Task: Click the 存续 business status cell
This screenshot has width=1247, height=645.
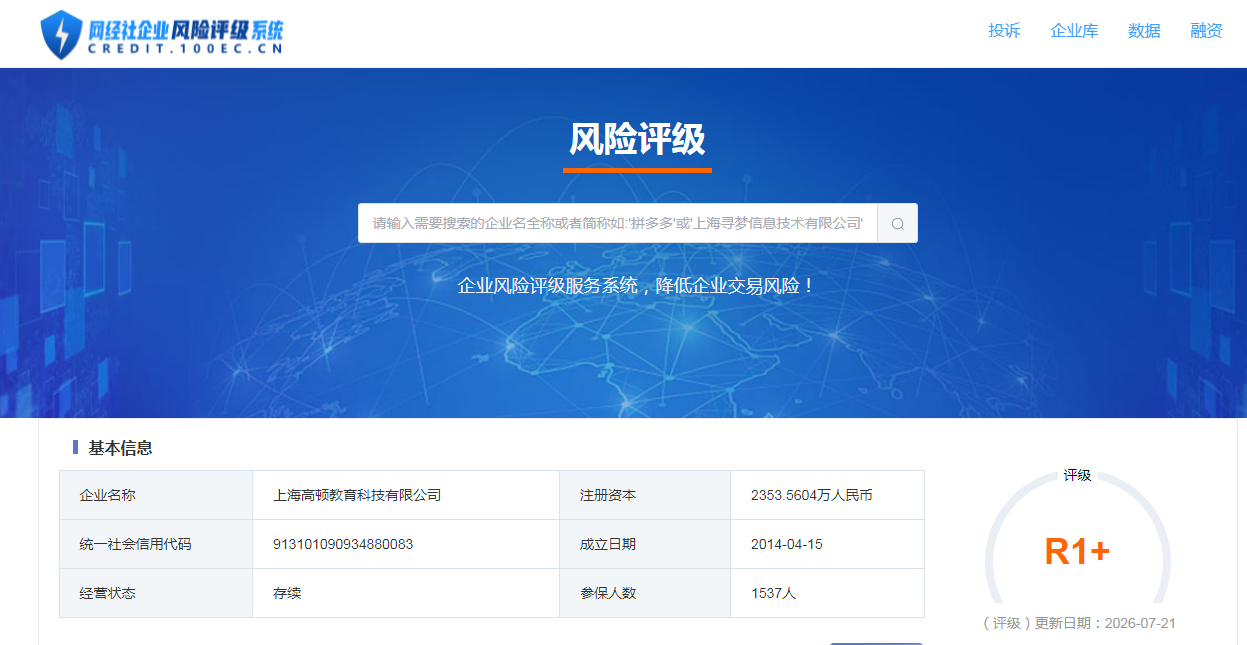Action: (406, 593)
